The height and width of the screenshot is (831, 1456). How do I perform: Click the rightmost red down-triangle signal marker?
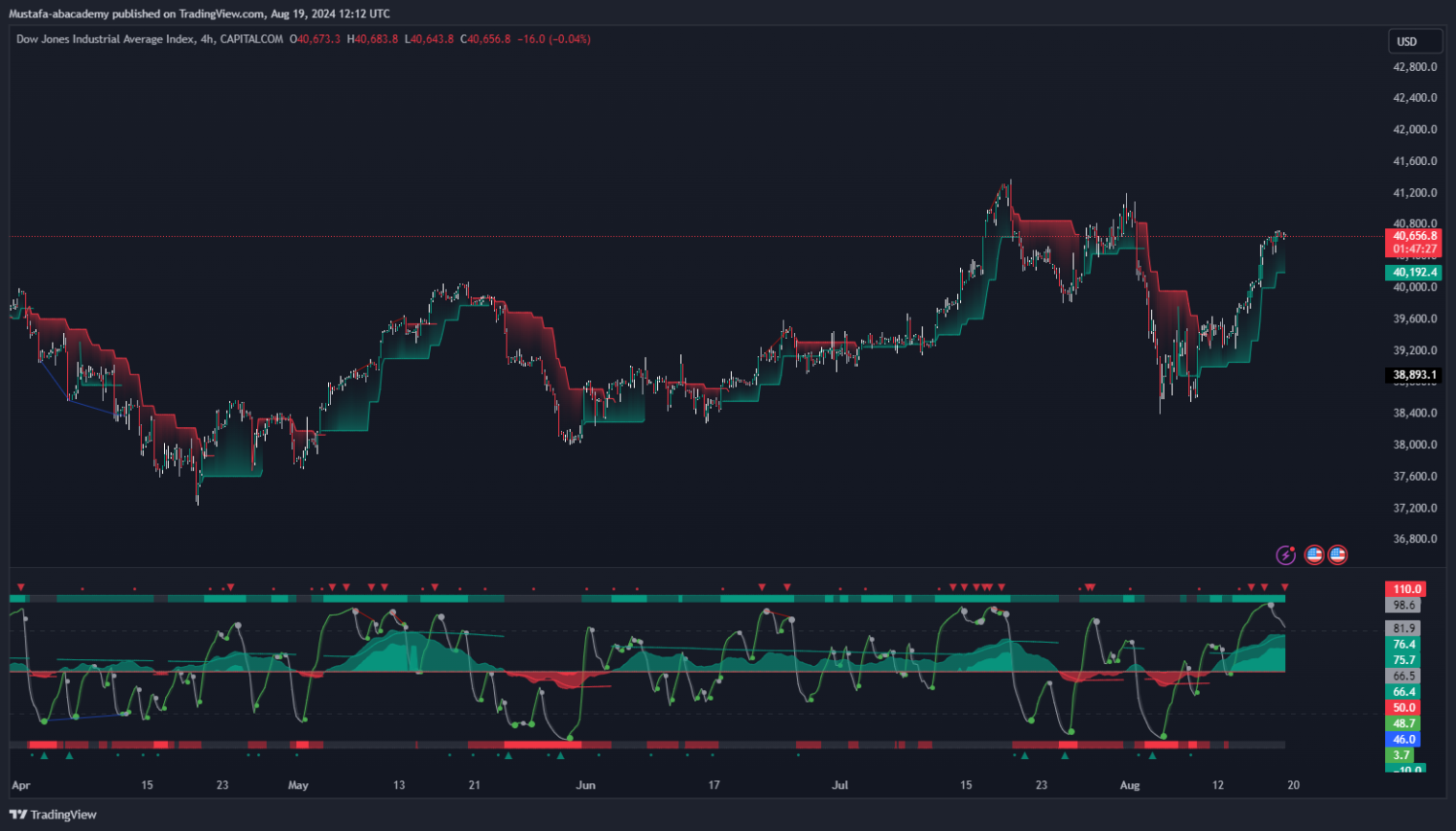pos(1285,587)
